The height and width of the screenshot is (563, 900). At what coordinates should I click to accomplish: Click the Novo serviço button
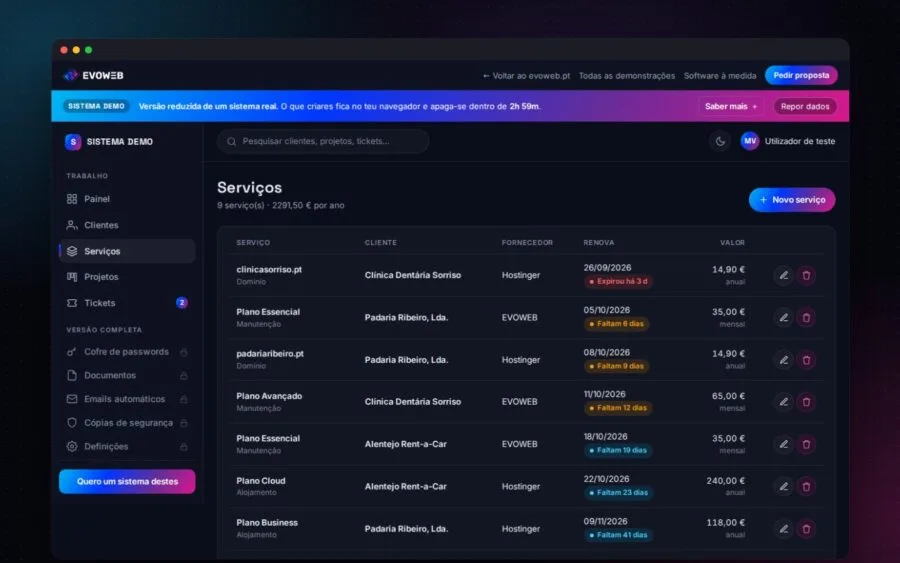point(792,200)
